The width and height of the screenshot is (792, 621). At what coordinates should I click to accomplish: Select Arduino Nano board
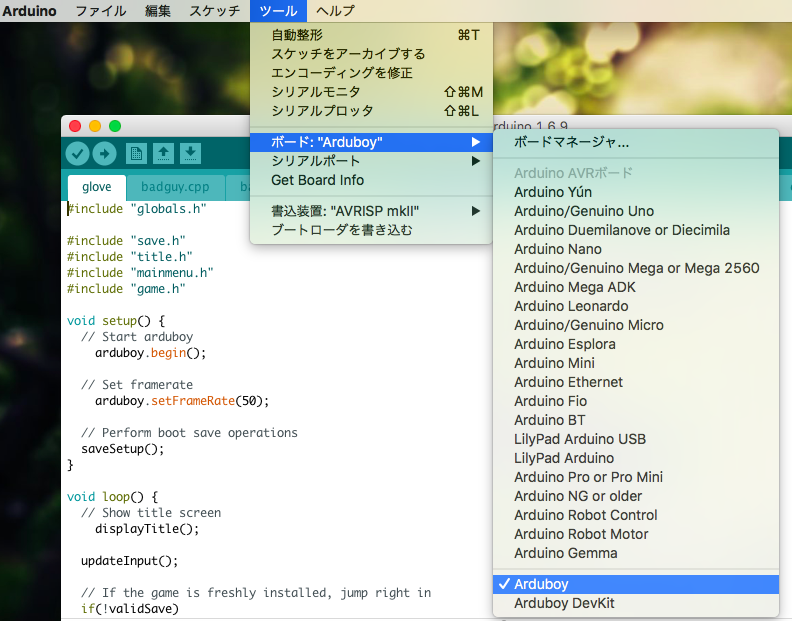tap(636, 249)
